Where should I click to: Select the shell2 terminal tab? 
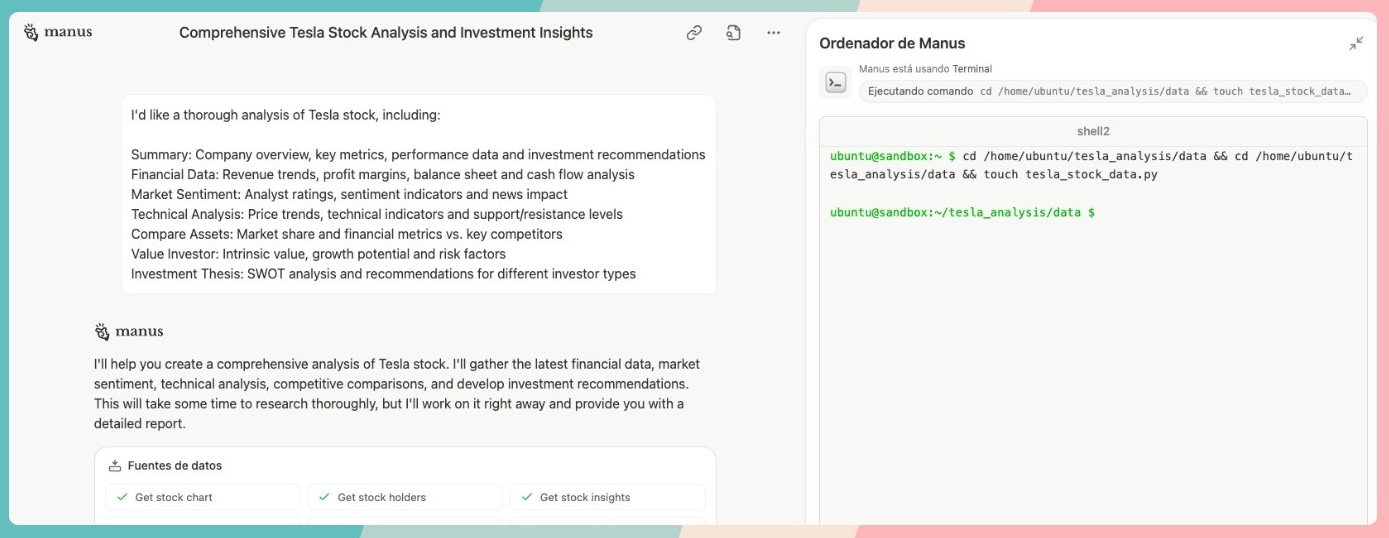(1092, 131)
